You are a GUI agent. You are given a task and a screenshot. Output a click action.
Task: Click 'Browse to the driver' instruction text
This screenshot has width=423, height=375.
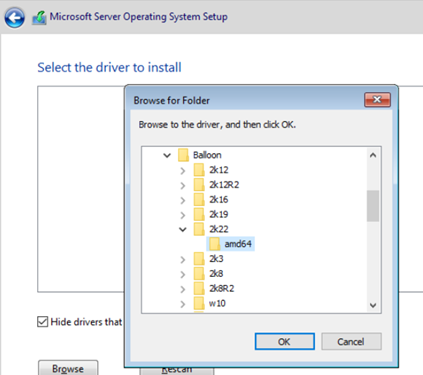[x=217, y=125]
